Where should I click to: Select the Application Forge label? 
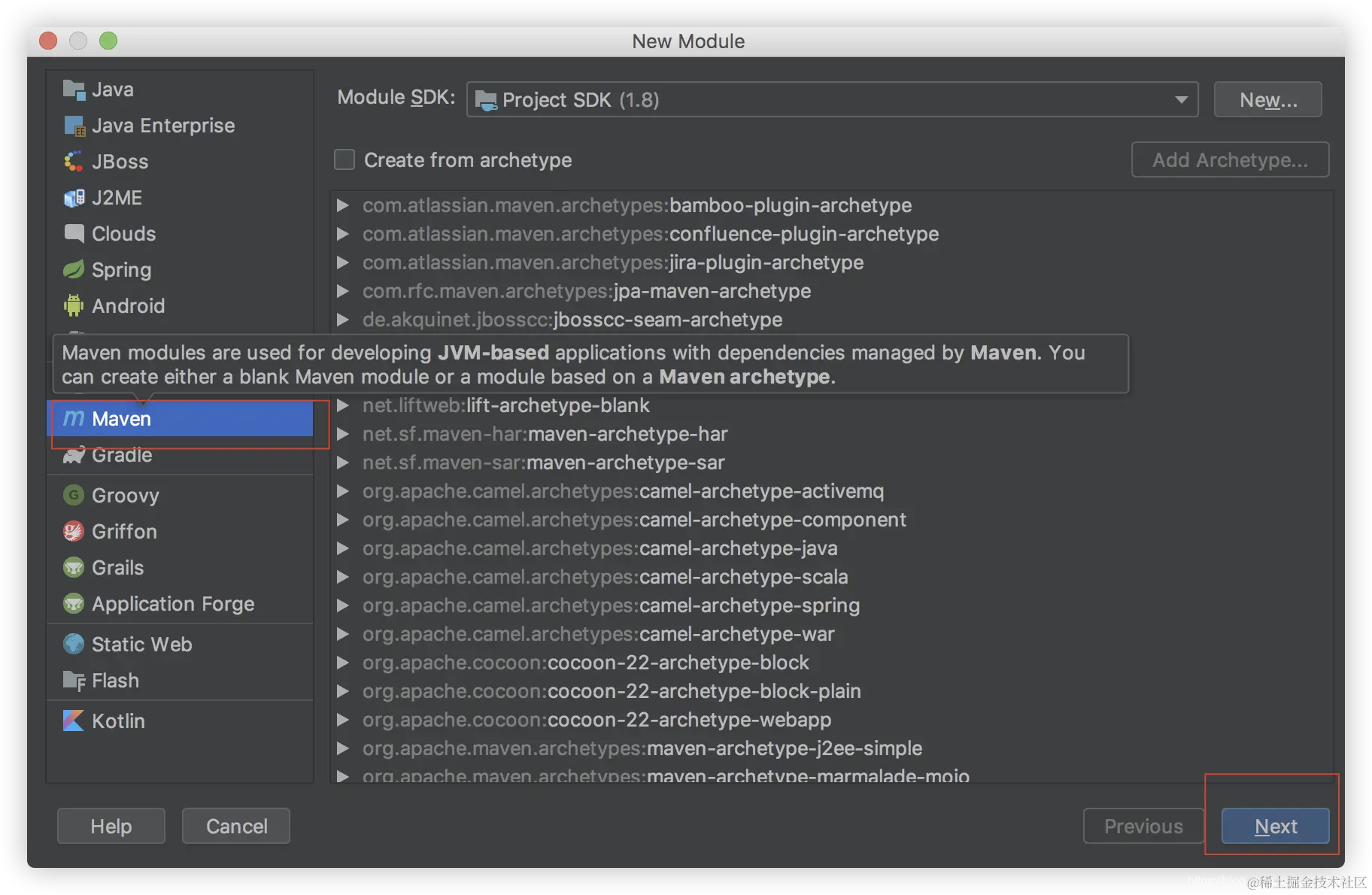tap(173, 604)
